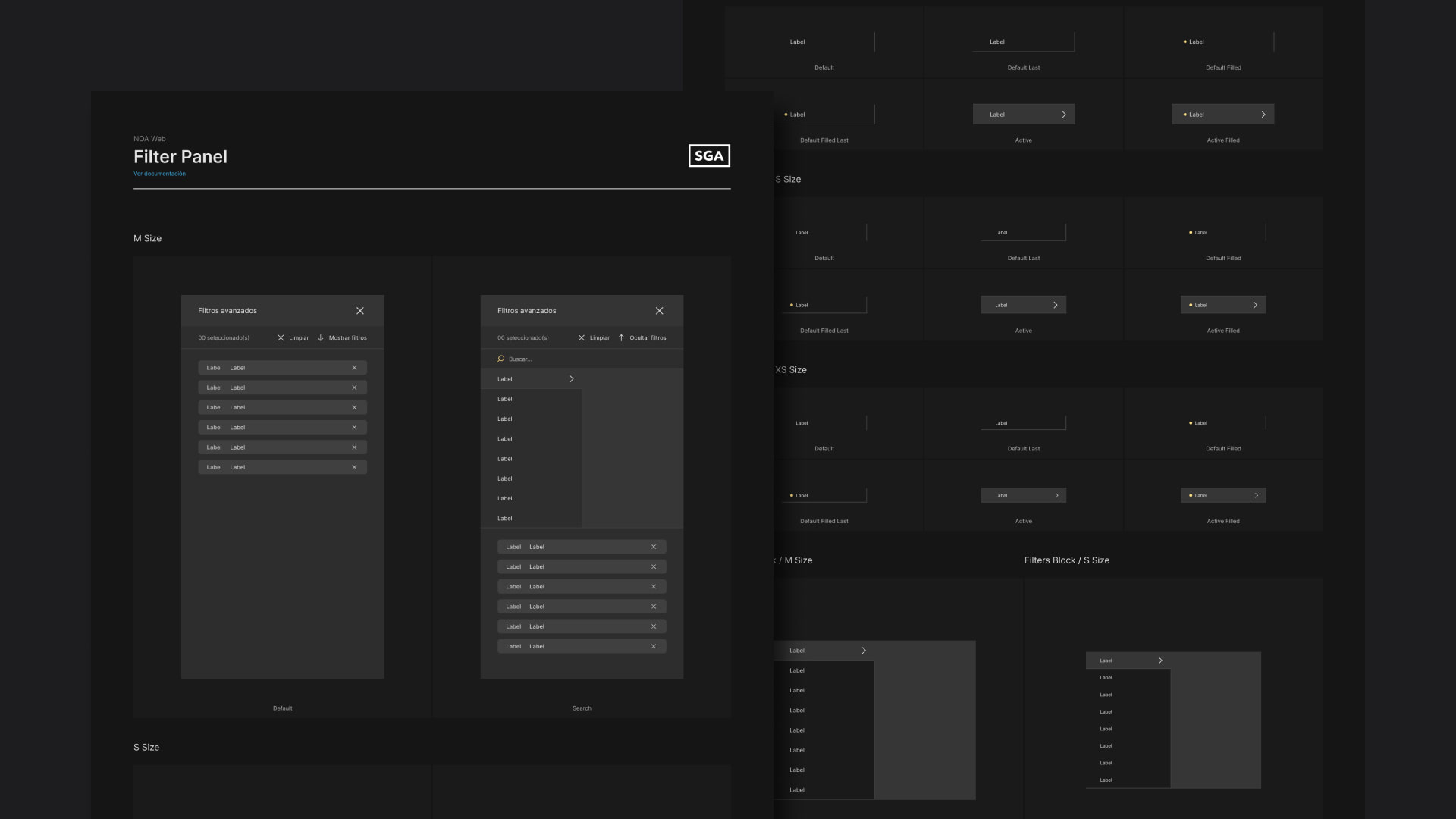Click the chevron on the XS Size Active Filled item
1456x819 pixels.
coord(1257,496)
